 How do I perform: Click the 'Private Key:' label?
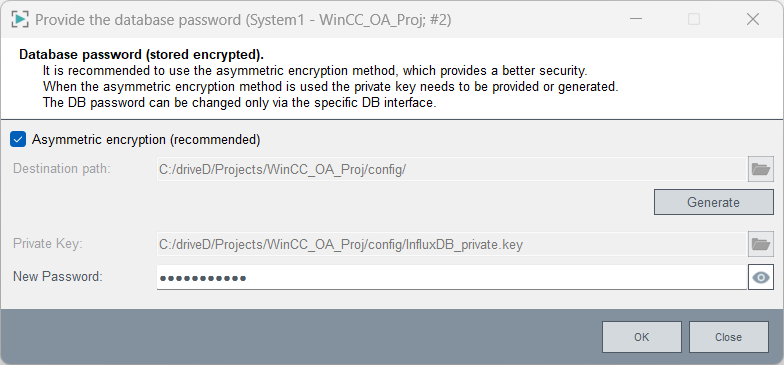(48, 244)
